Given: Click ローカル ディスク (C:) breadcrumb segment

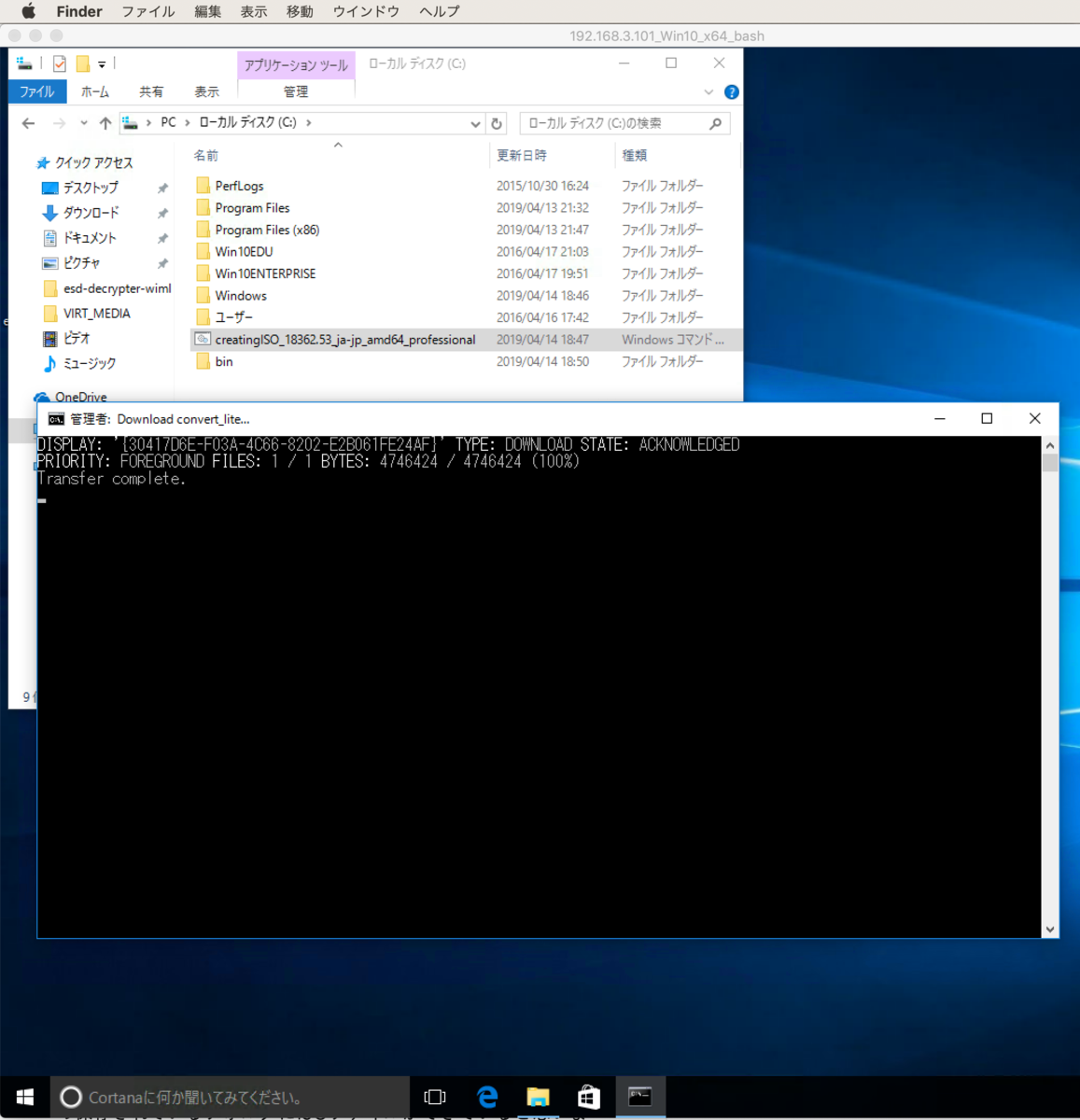Looking at the screenshot, I should (247, 122).
